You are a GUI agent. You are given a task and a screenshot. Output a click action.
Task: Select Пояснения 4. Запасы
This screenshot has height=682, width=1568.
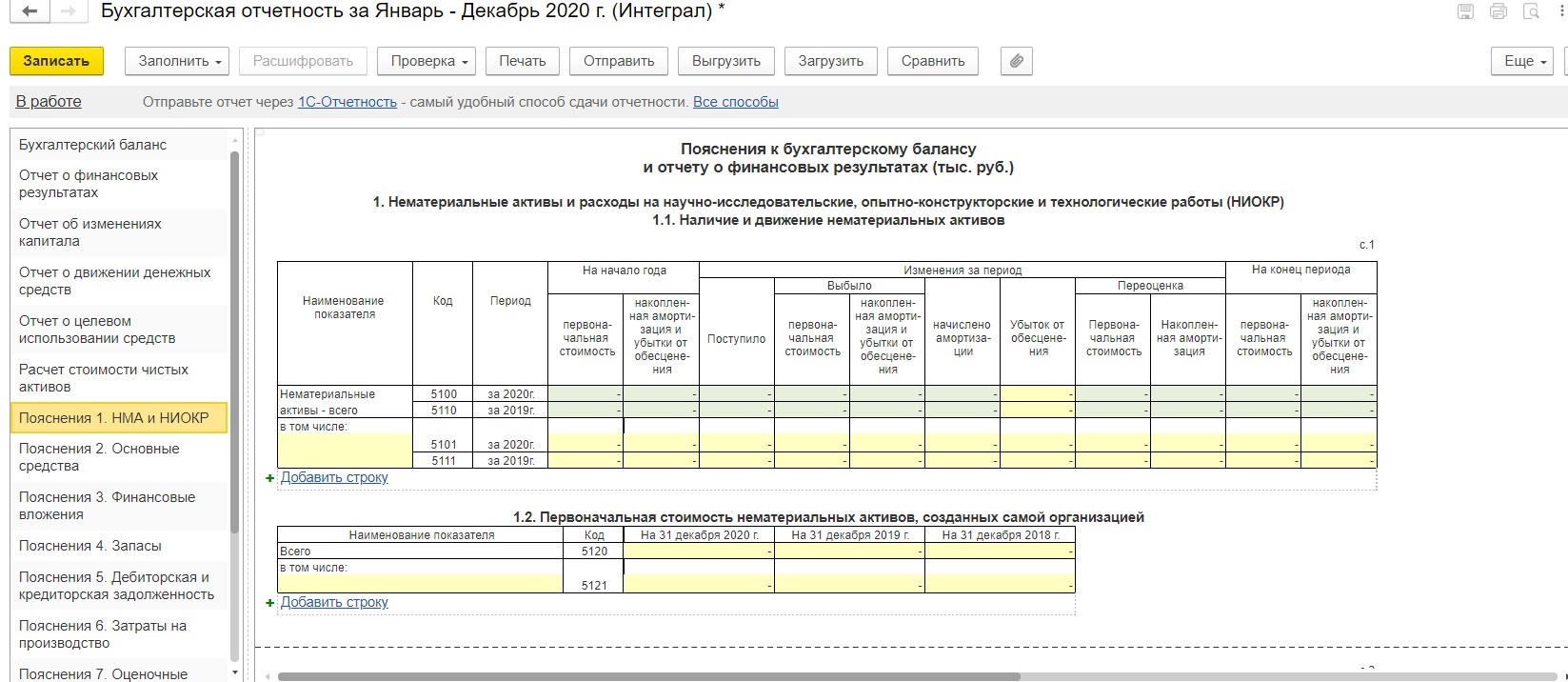pos(119,546)
